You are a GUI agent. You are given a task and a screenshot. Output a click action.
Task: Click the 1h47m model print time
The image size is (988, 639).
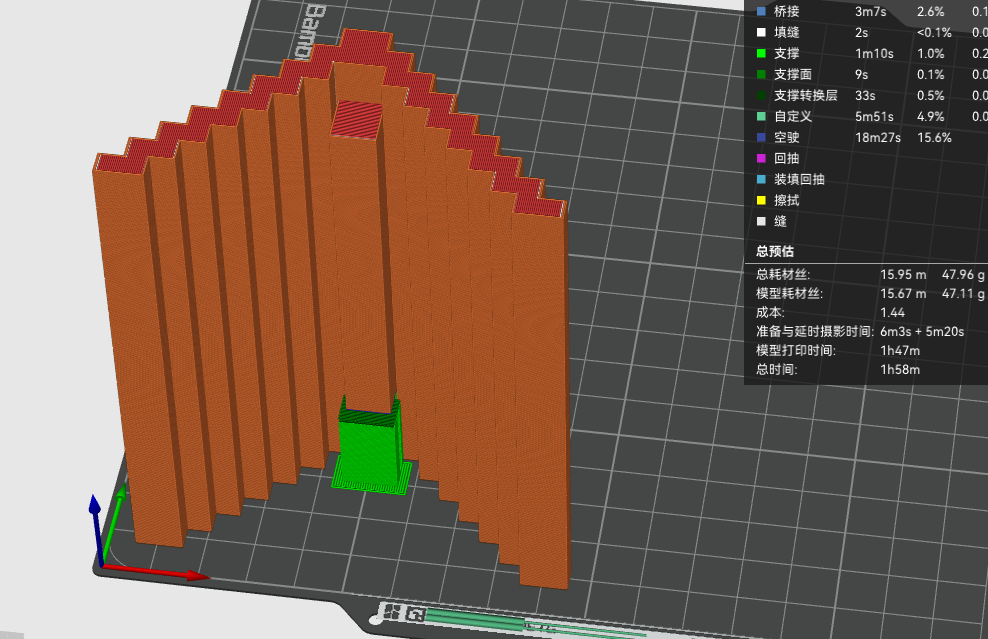click(x=900, y=350)
